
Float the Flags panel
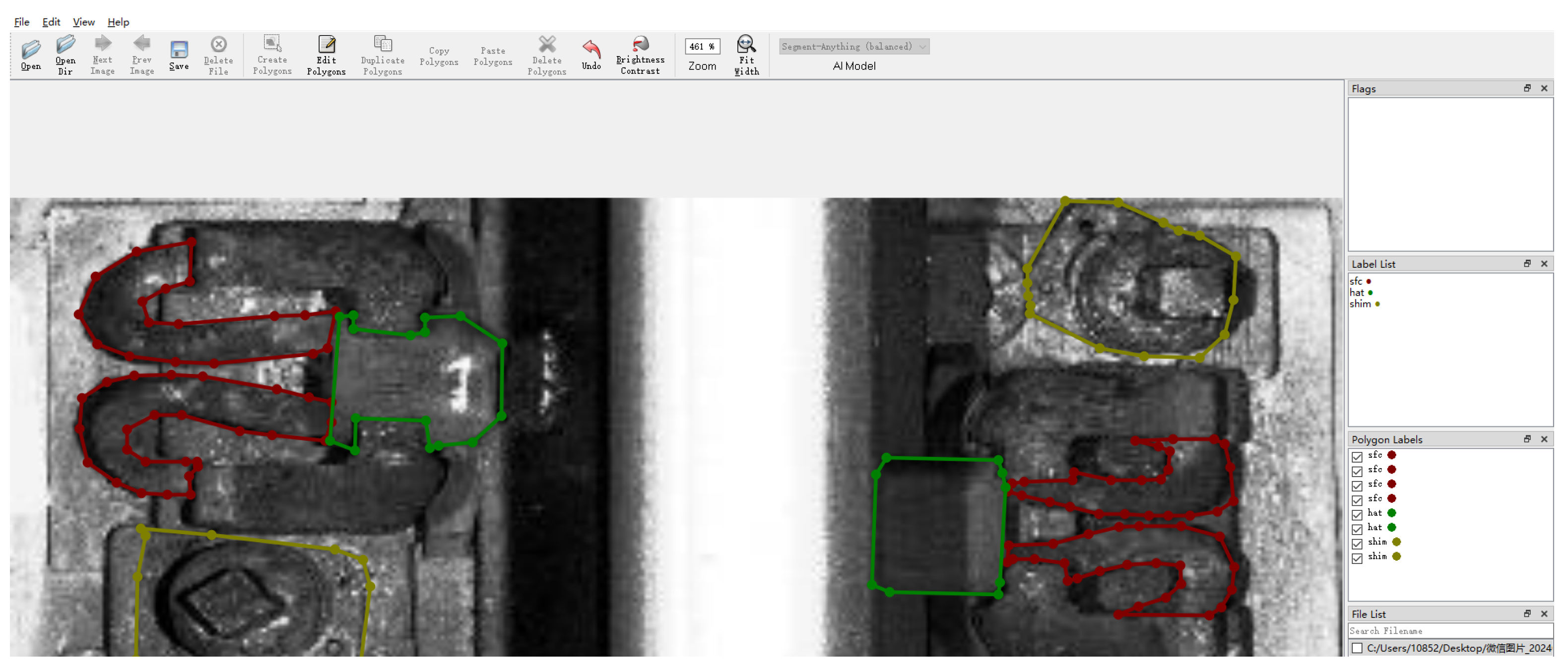point(1527,88)
